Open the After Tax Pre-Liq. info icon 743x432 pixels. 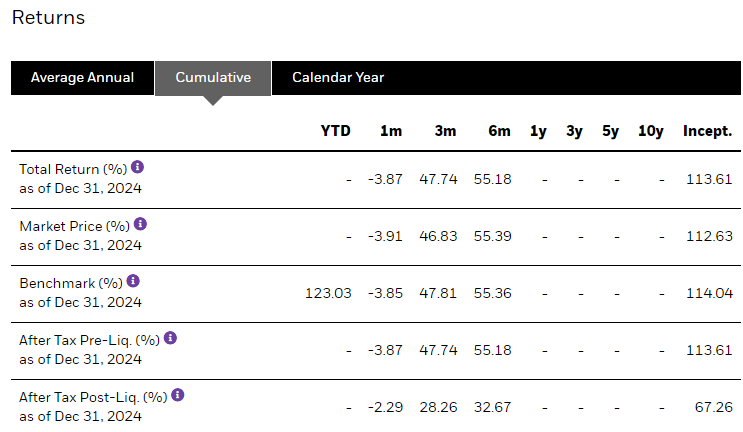coord(171,338)
